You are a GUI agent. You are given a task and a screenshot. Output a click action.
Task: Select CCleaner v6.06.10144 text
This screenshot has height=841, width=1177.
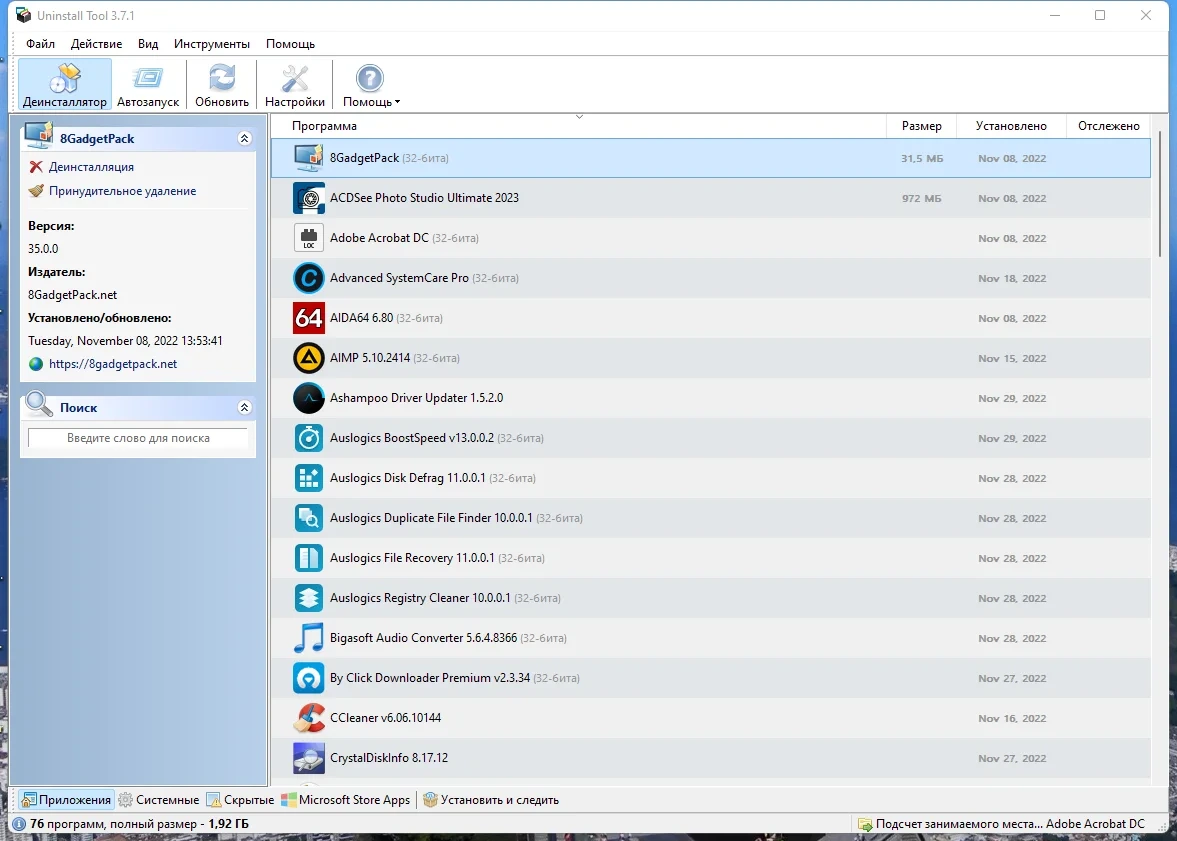pyautogui.click(x=386, y=718)
